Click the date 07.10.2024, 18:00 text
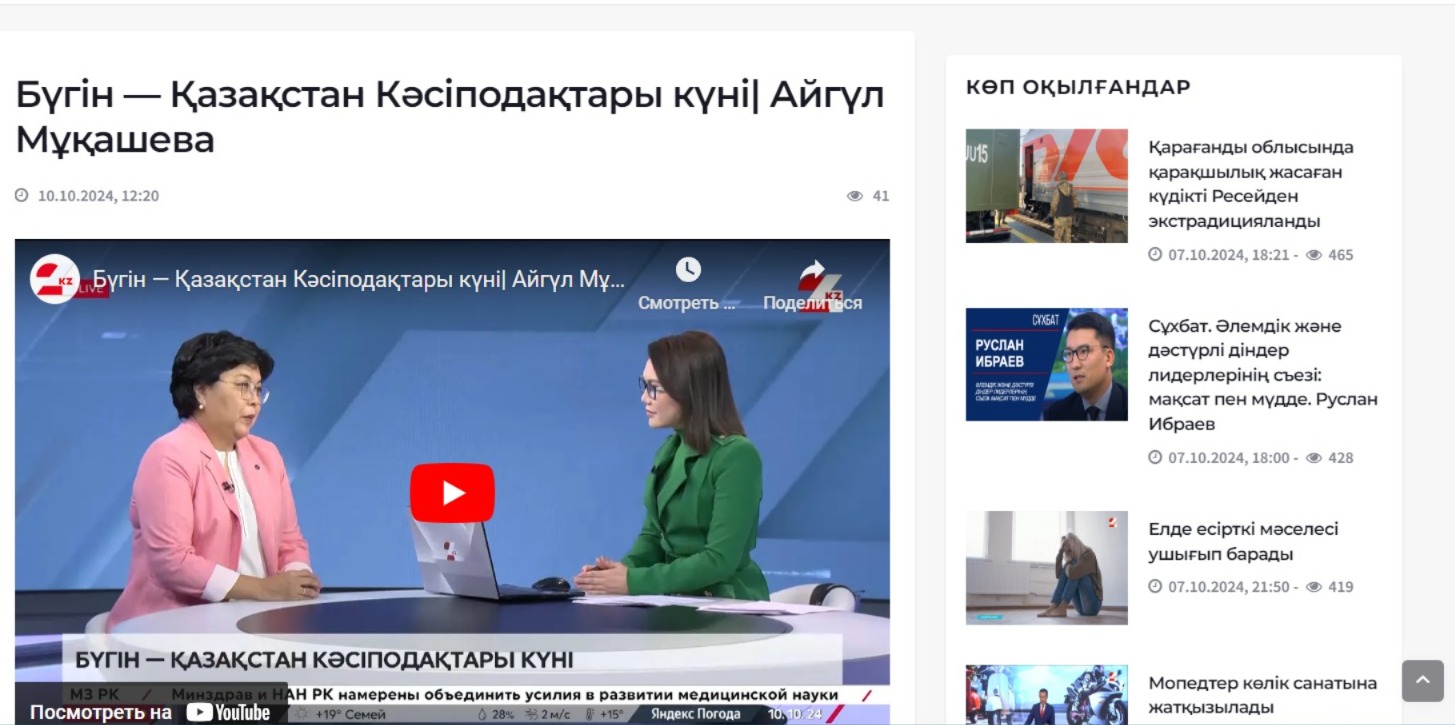 (1228, 458)
